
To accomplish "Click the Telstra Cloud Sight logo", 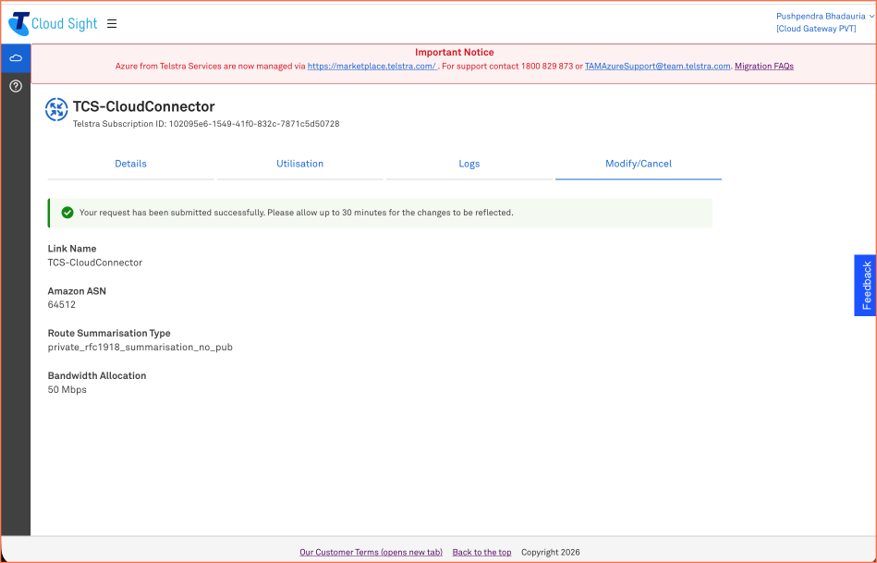I will pos(53,23).
